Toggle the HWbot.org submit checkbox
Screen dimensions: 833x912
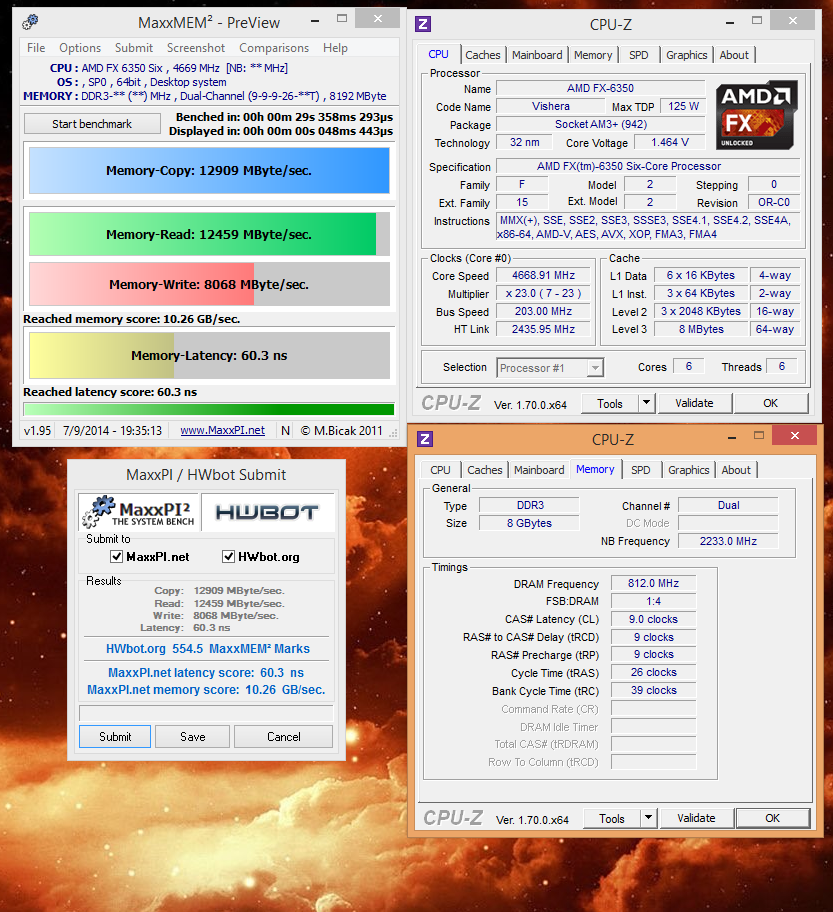[229, 557]
